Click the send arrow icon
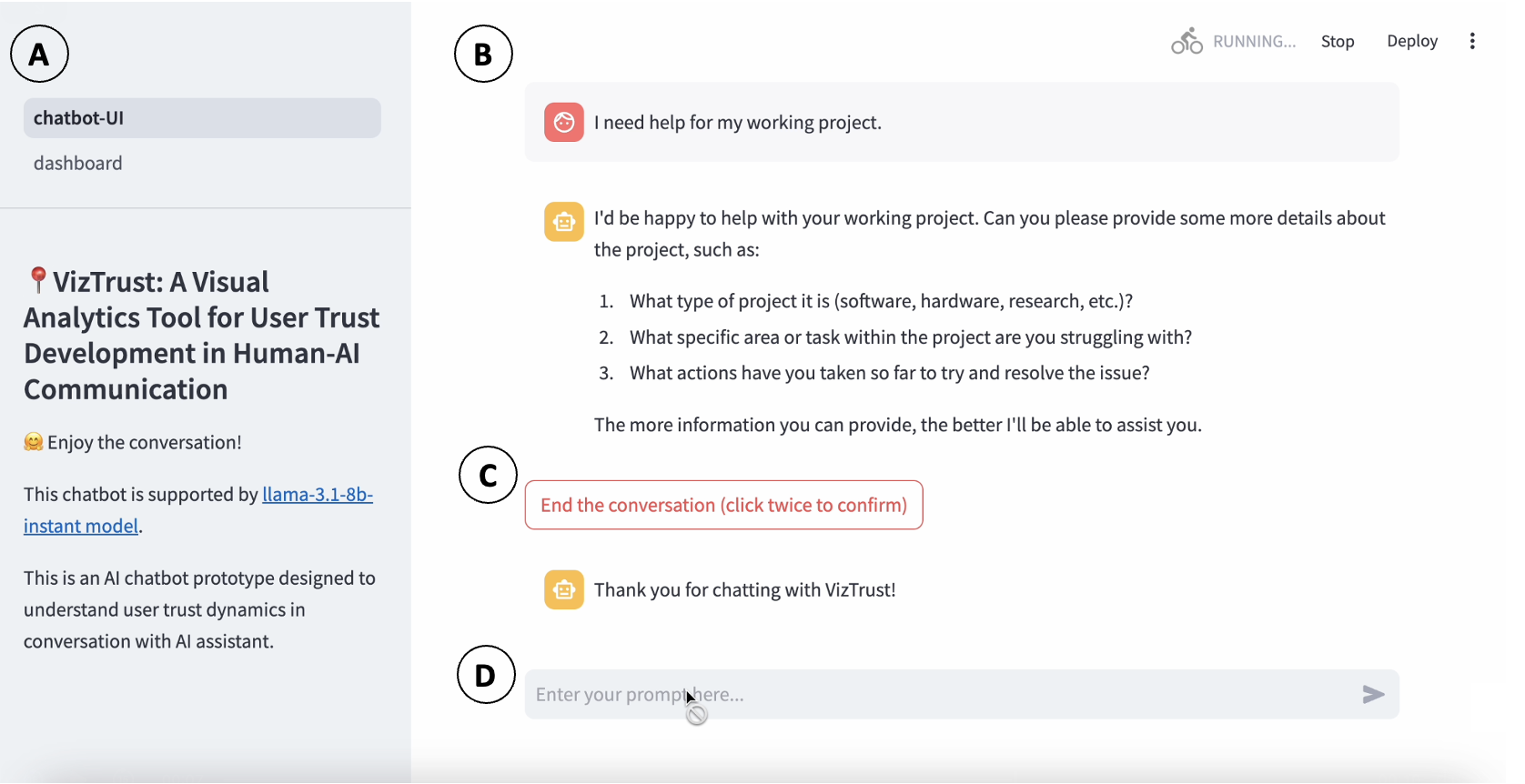Image resolution: width=1525 pixels, height=784 pixels. [1373, 695]
